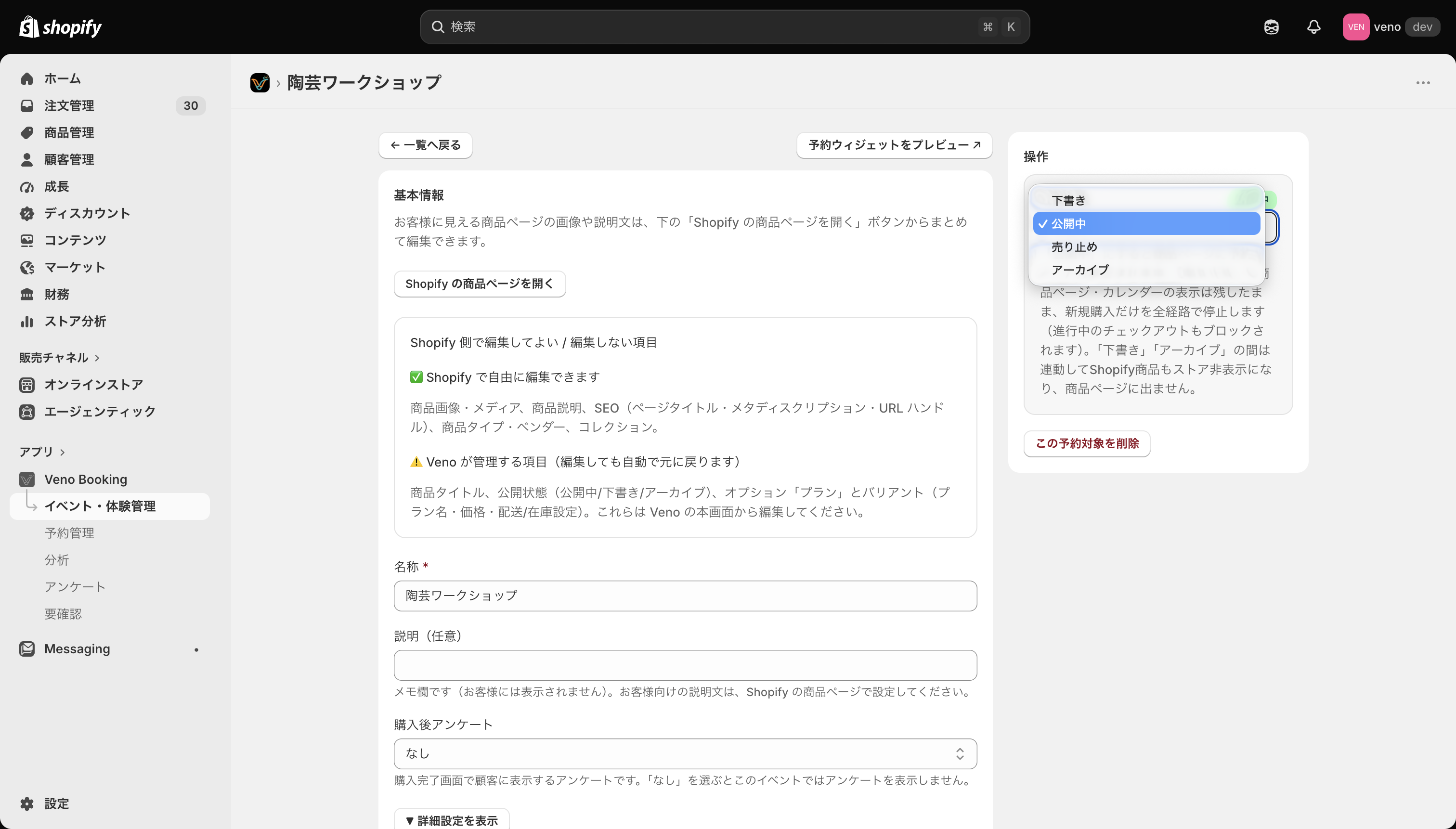The width and height of the screenshot is (1456, 829).
Task: Click the 検索 search bar at top
Action: click(x=724, y=27)
